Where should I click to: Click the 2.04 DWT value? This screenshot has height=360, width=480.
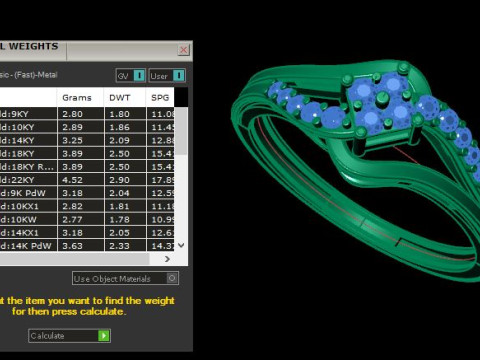119,193
